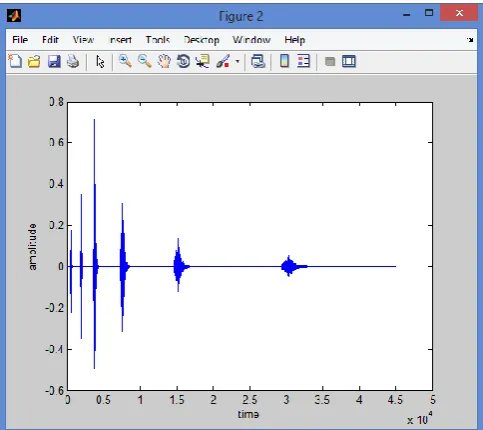Viewport: 483px width, 430px height.
Task: Insert a Legend using toolbar icon
Action: [303, 61]
